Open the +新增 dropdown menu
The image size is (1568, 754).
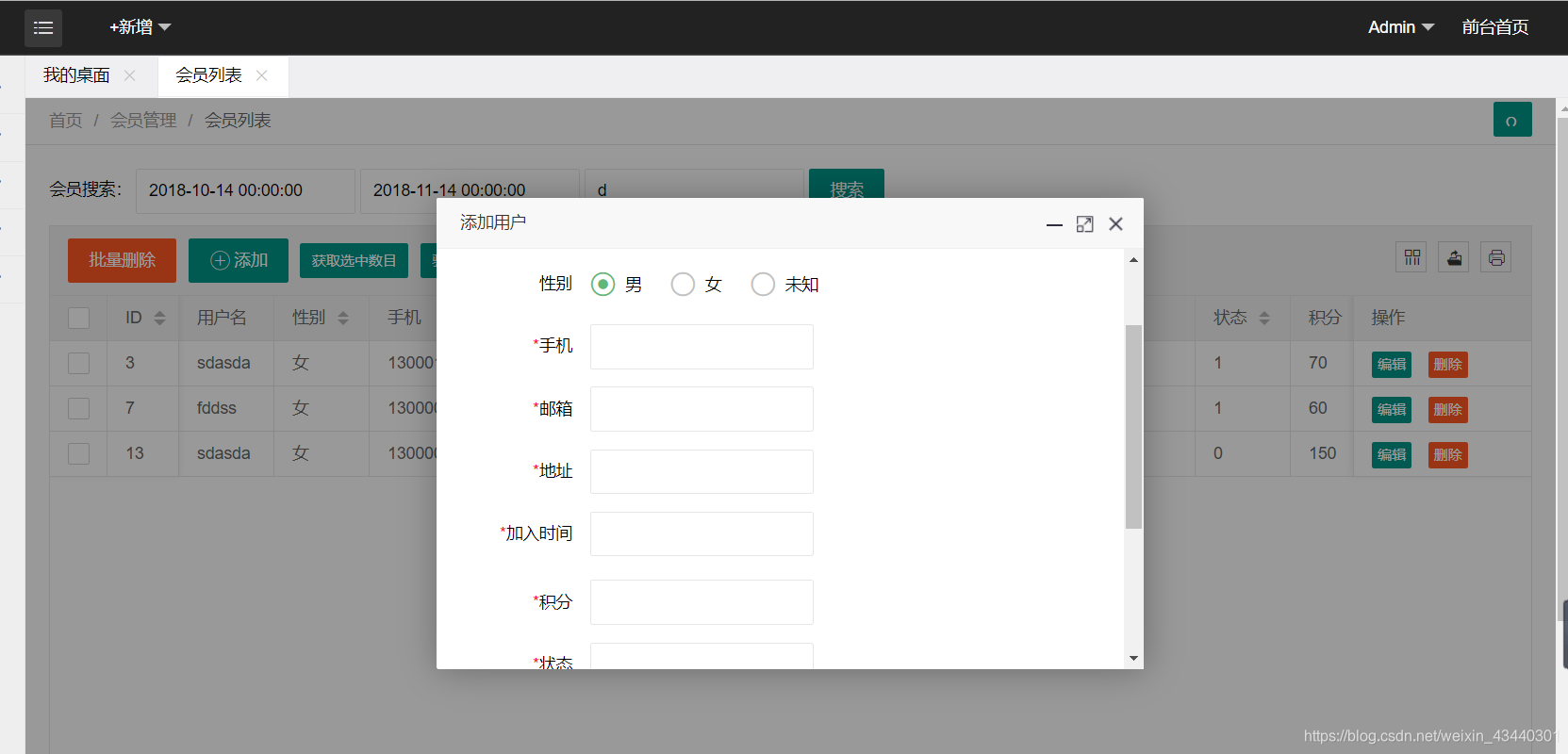point(140,27)
